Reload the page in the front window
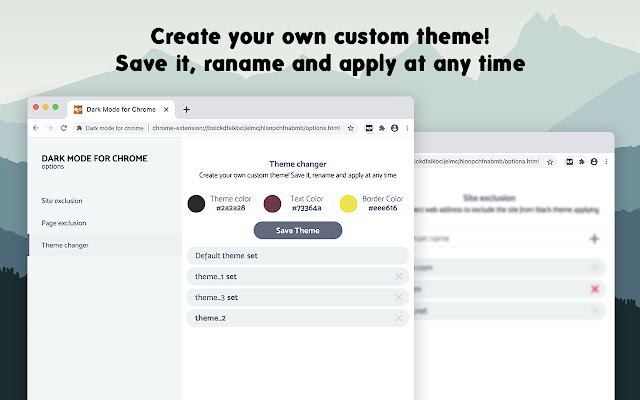Viewport: 640px width, 400px height. point(63,128)
